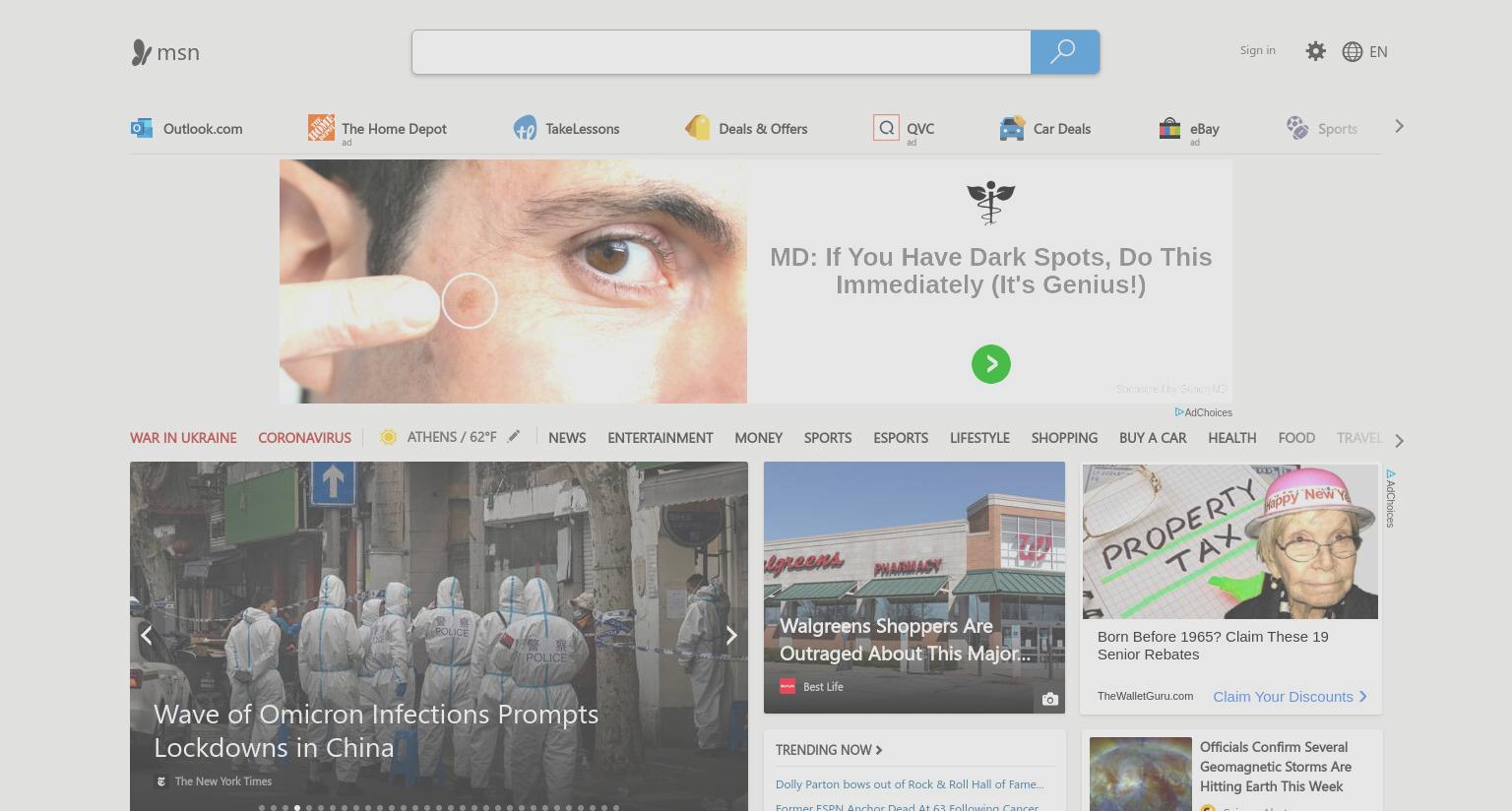1512x811 pixels.
Task: Open the CORONAVIRUS tab
Action: (x=304, y=438)
